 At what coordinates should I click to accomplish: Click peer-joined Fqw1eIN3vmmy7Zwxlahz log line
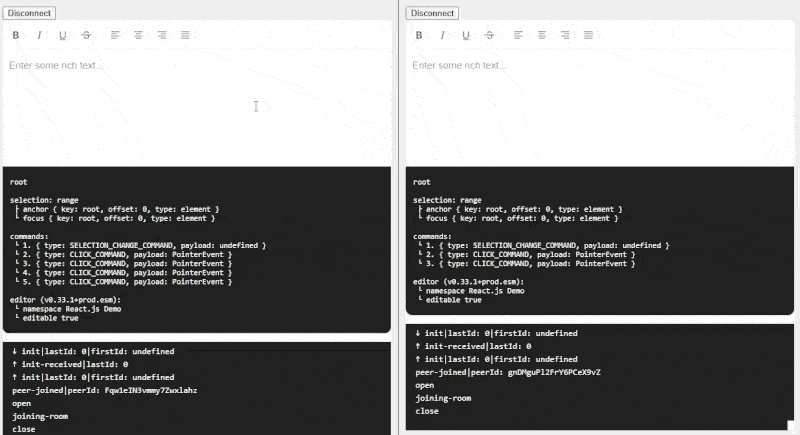(105, 390)
